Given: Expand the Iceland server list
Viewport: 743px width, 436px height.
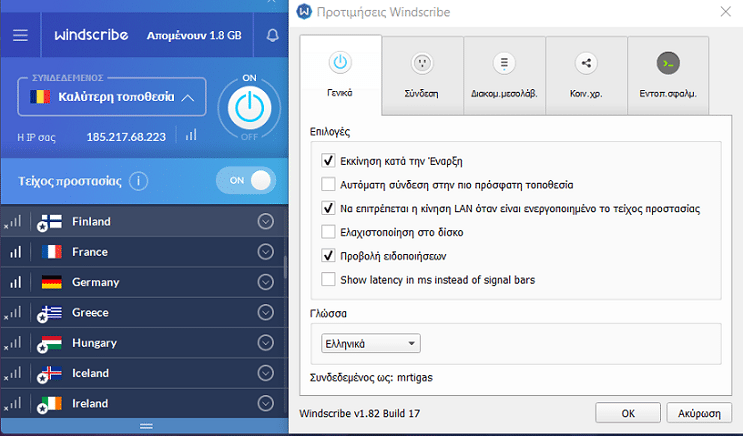Looking at the screenshot, I should coord(265,373).
